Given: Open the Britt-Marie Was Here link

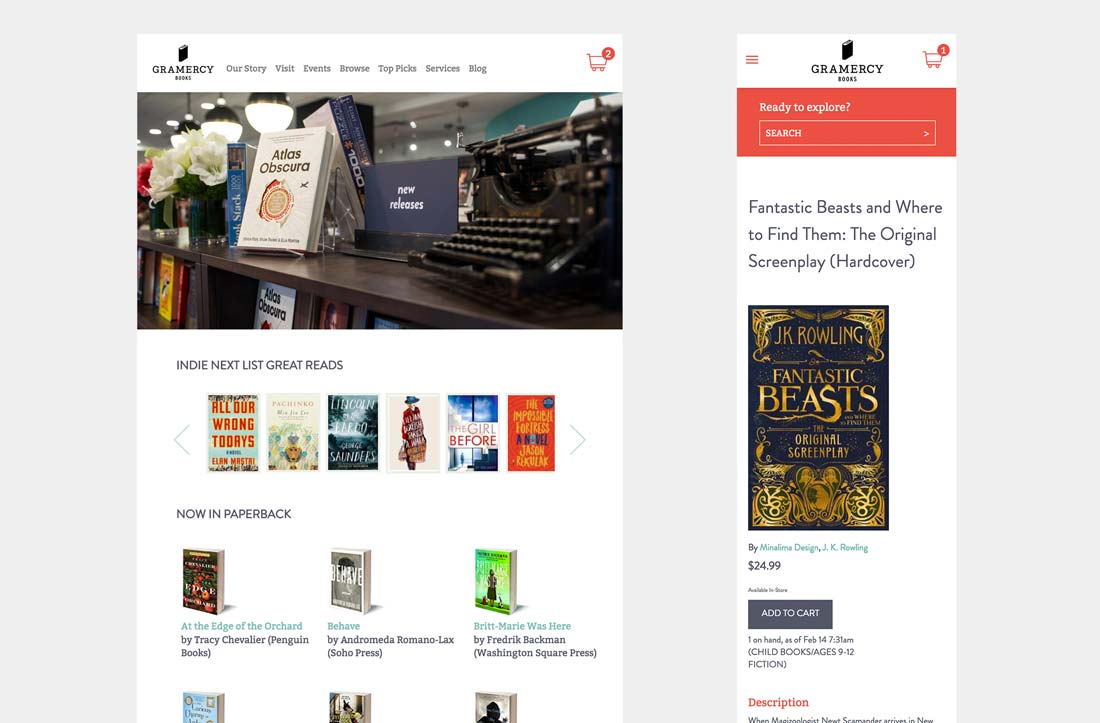Looking at the screenshot, I should [522, 626].
